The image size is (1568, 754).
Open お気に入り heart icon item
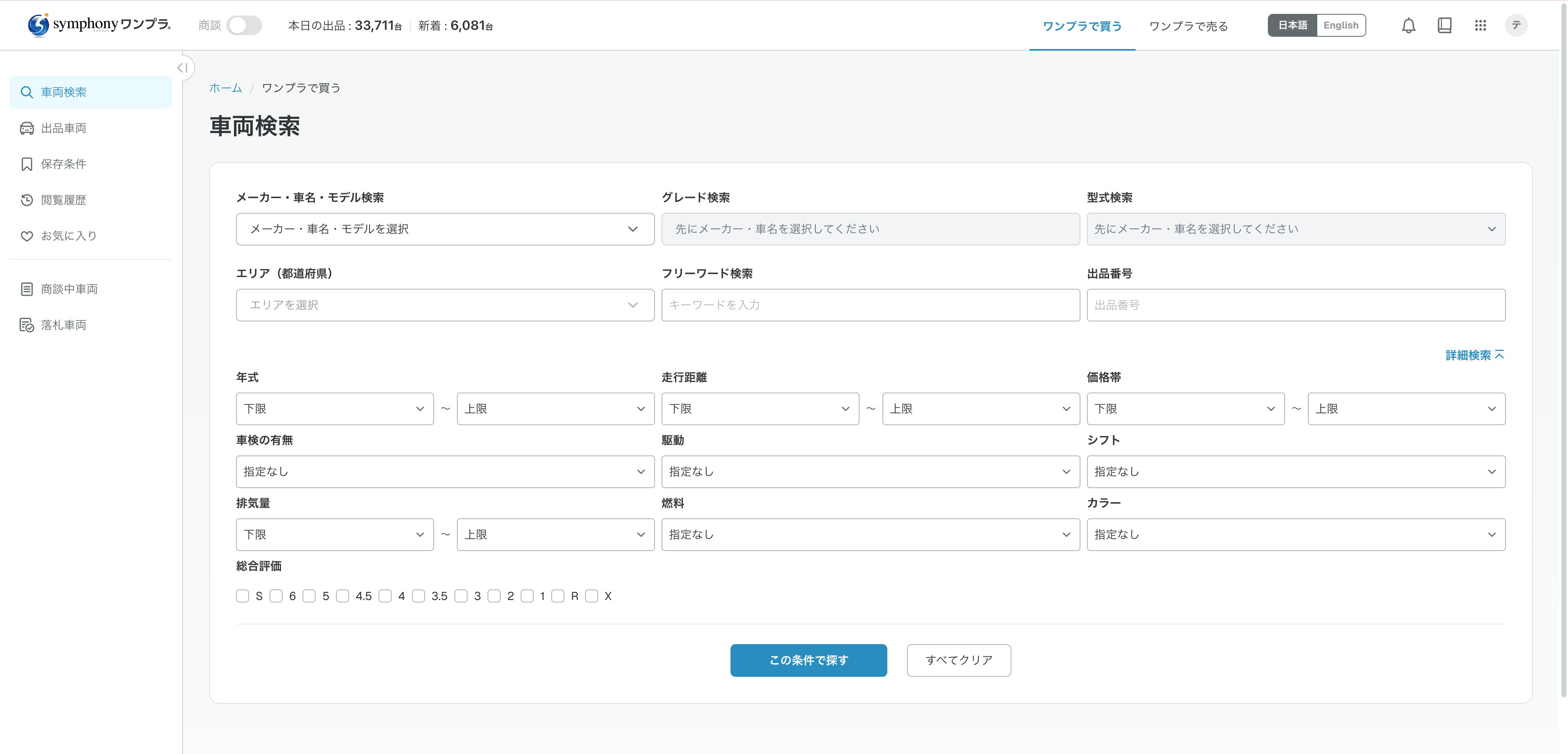pos(27,236)
